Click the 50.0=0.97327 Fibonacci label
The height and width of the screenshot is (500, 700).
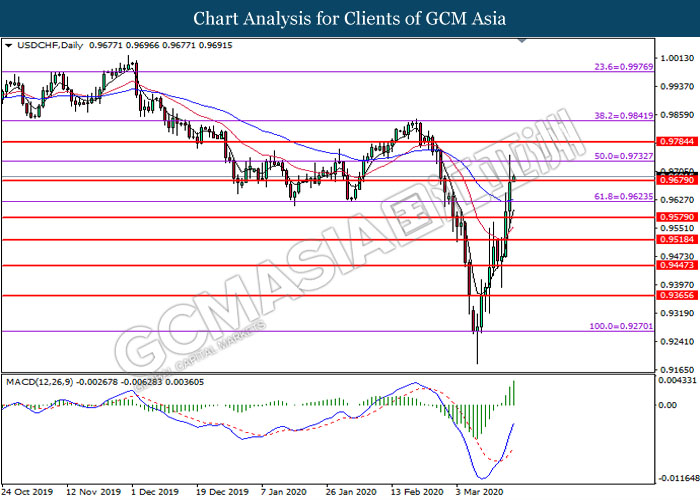pos(623,156)
